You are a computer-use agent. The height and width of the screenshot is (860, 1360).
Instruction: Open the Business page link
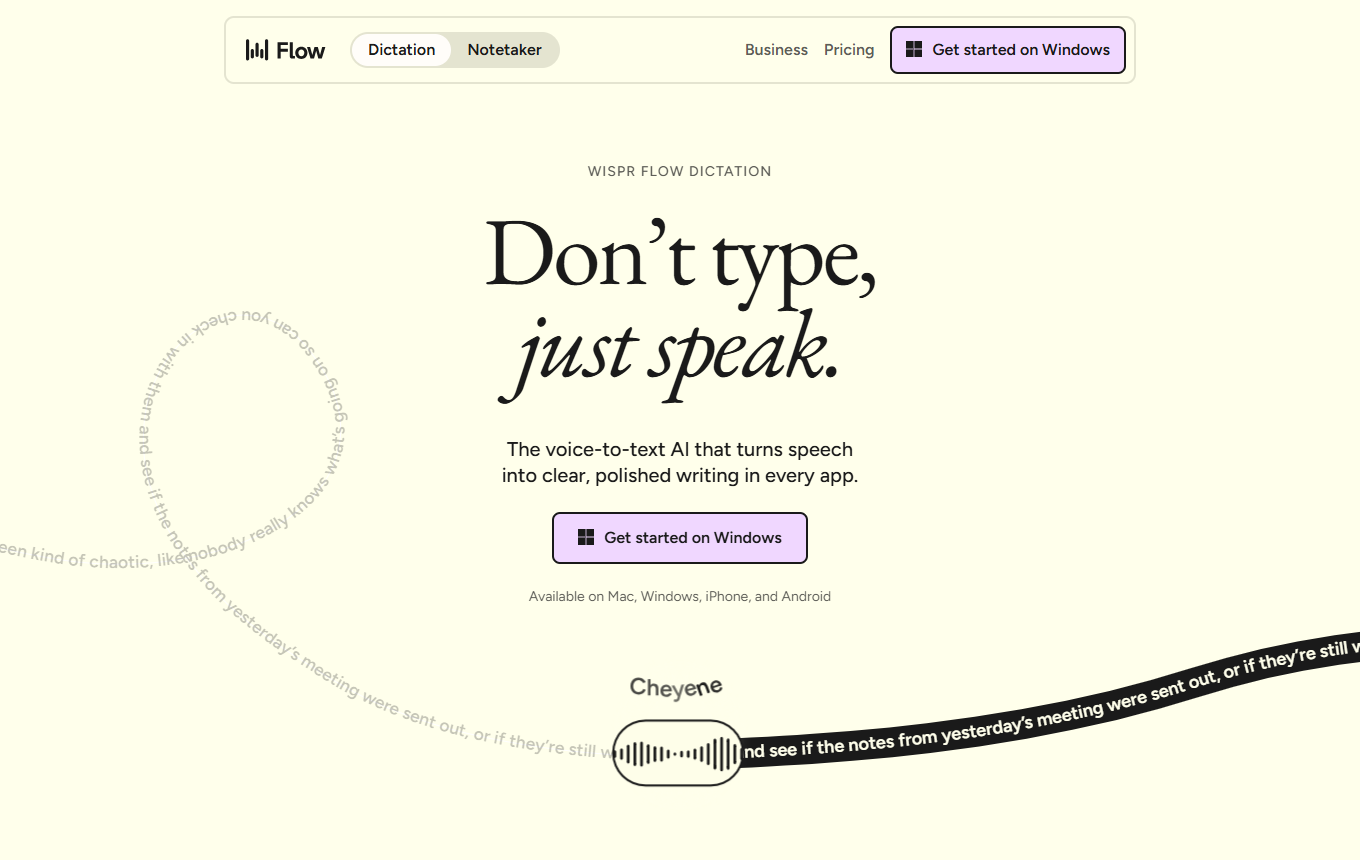(x=776, y=50)
